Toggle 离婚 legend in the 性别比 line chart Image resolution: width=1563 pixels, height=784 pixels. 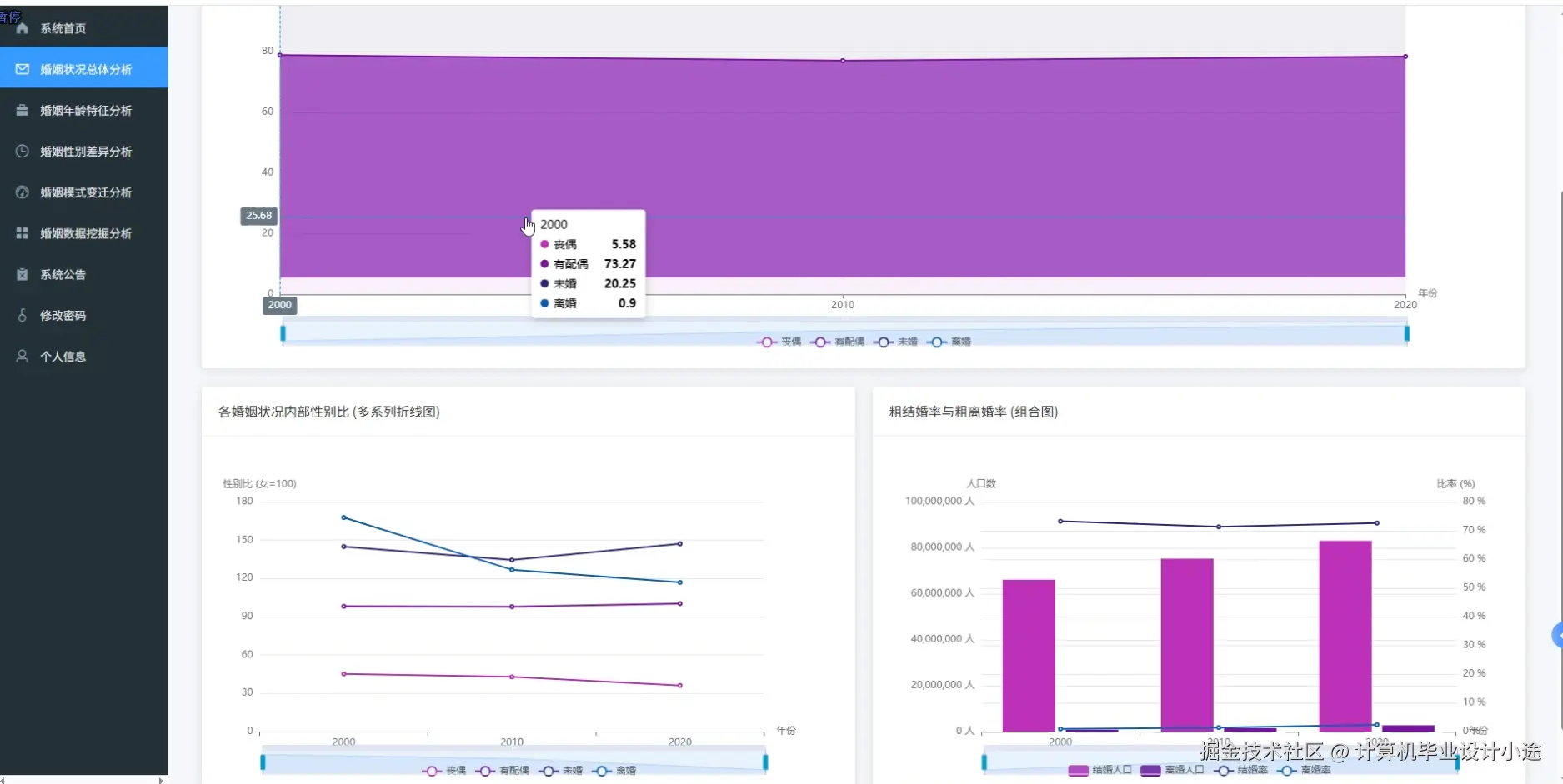(x=614, y=771)
